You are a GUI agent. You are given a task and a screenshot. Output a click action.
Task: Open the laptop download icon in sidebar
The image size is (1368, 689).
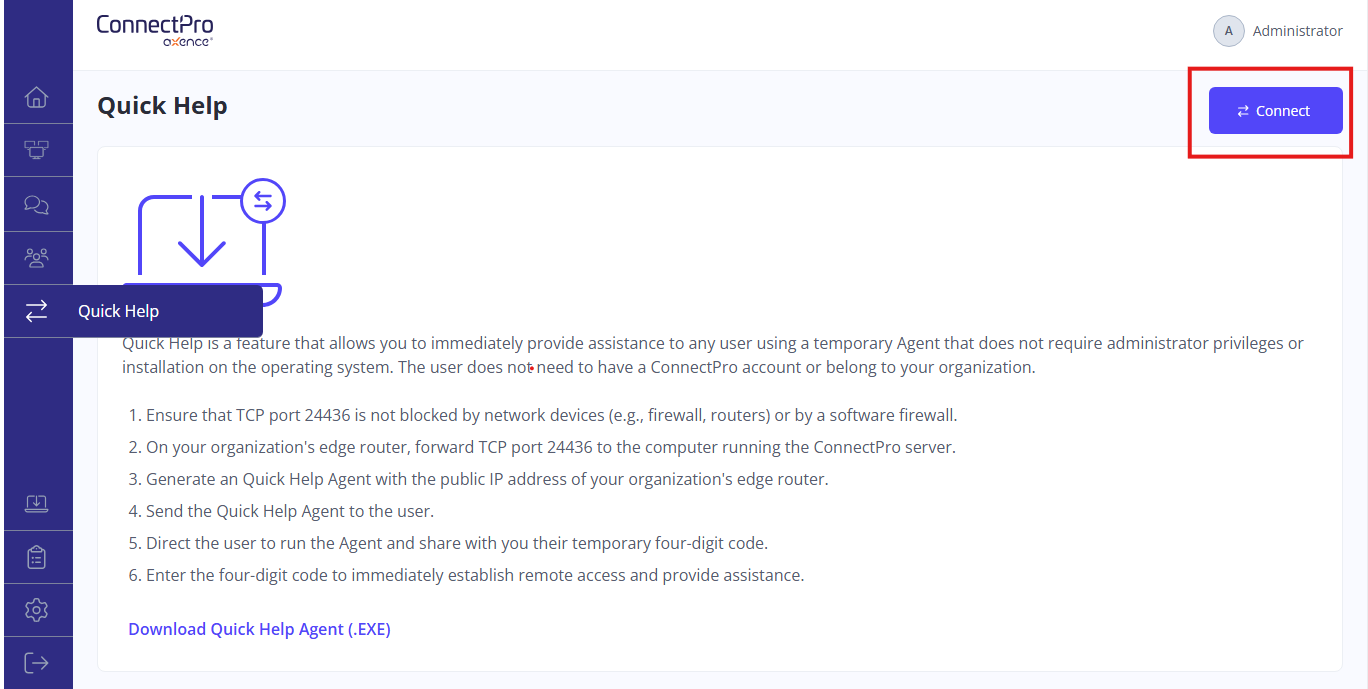[x=36, y=503]
